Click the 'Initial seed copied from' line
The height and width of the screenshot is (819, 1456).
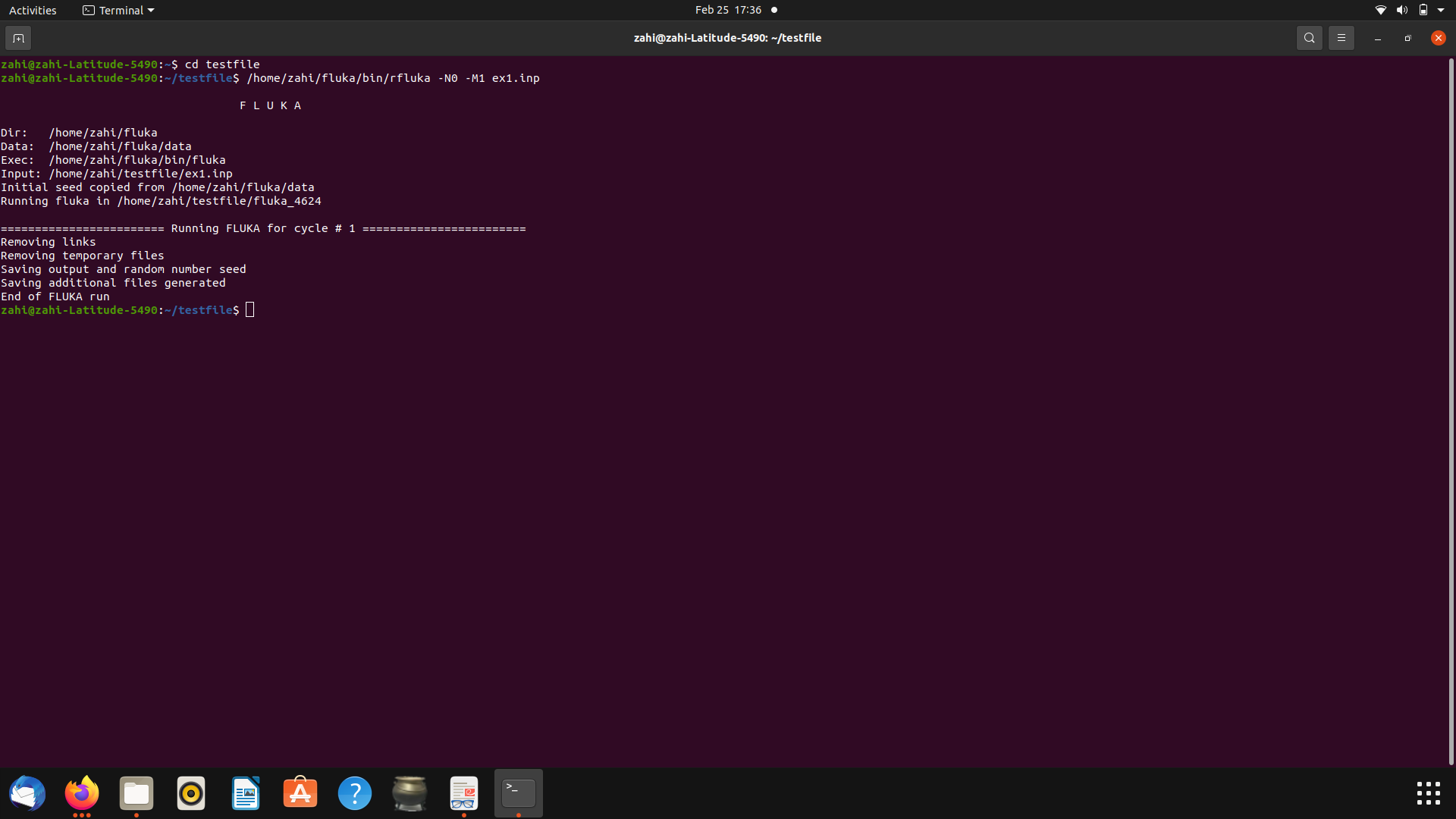coord(157,187)
